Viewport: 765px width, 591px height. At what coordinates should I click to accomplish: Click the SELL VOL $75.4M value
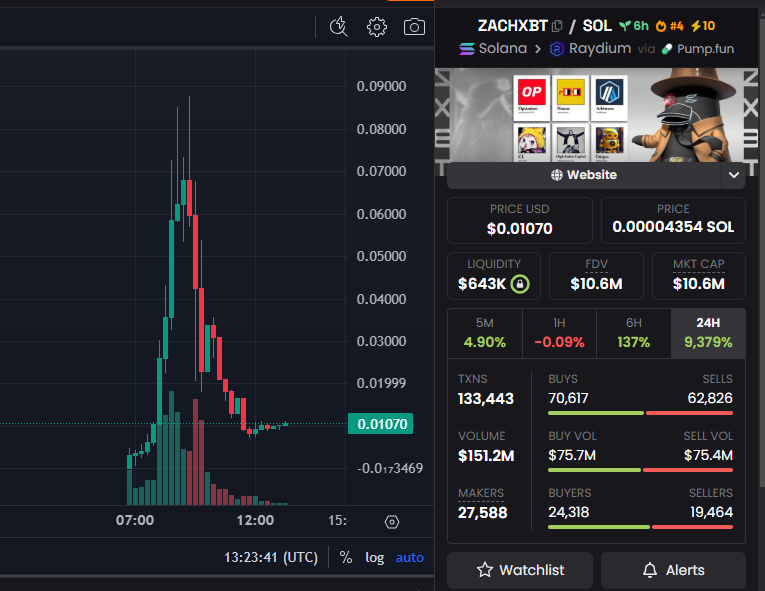[x=708, y=455]
